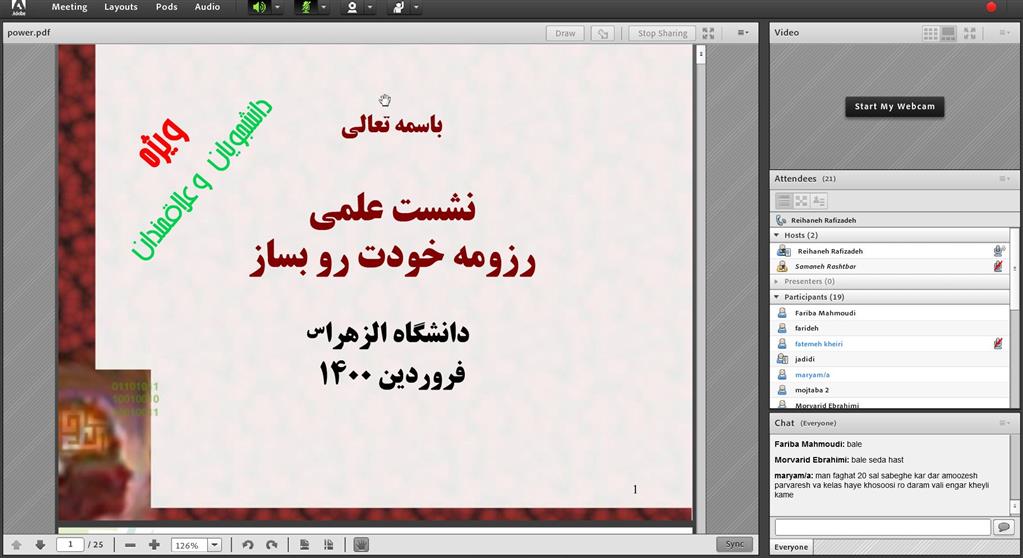Open the Share pod options menu
Viewport: 1023px width, 558px height.
pos(742,33)
